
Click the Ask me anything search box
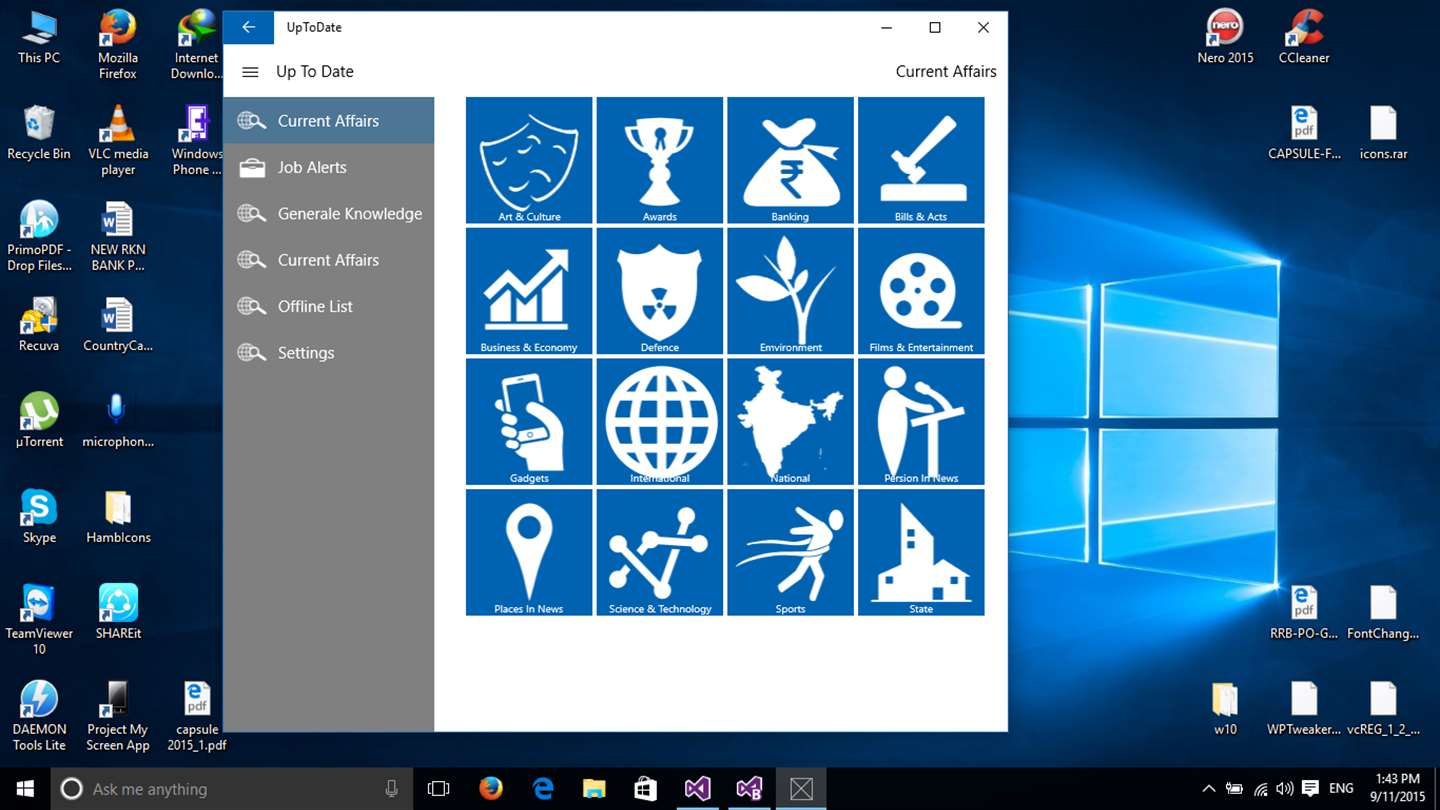230,789
